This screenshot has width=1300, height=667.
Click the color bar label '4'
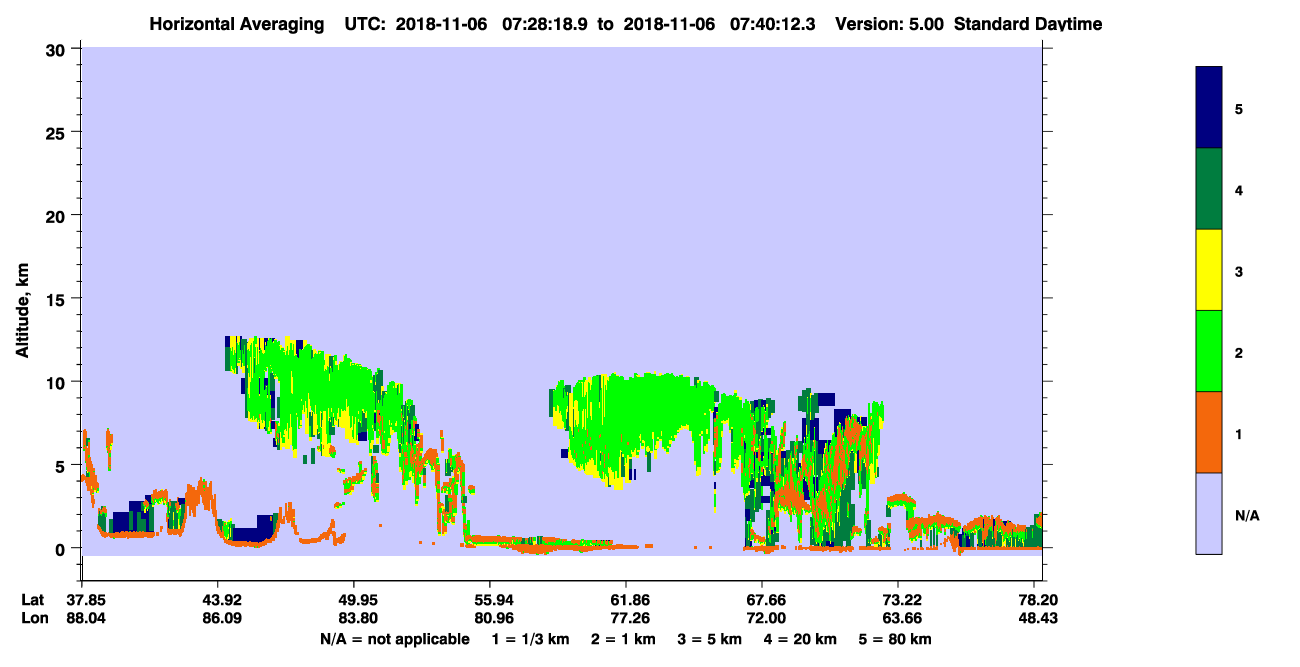(x=1239, y=190)
